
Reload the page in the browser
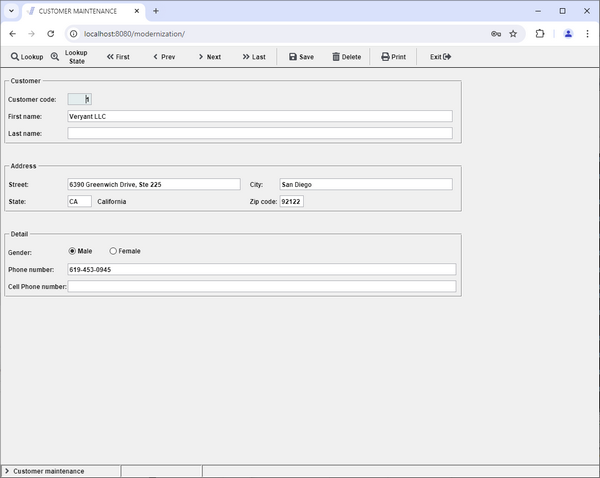pyautogui.click(x=50, y=33)
